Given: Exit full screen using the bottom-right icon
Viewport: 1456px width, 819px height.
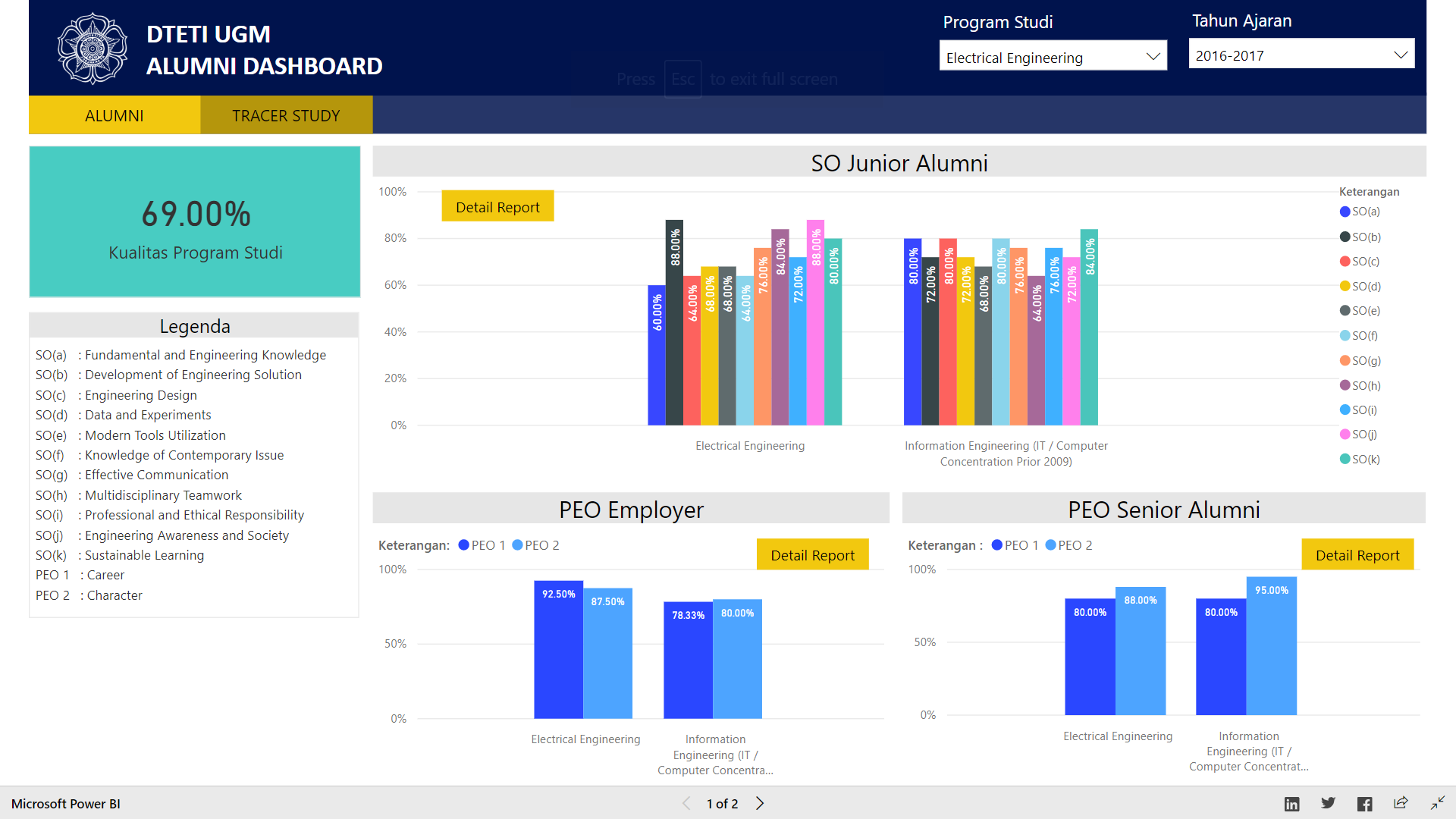Looking at the screenshot, I should click(x=1439, y=803).
